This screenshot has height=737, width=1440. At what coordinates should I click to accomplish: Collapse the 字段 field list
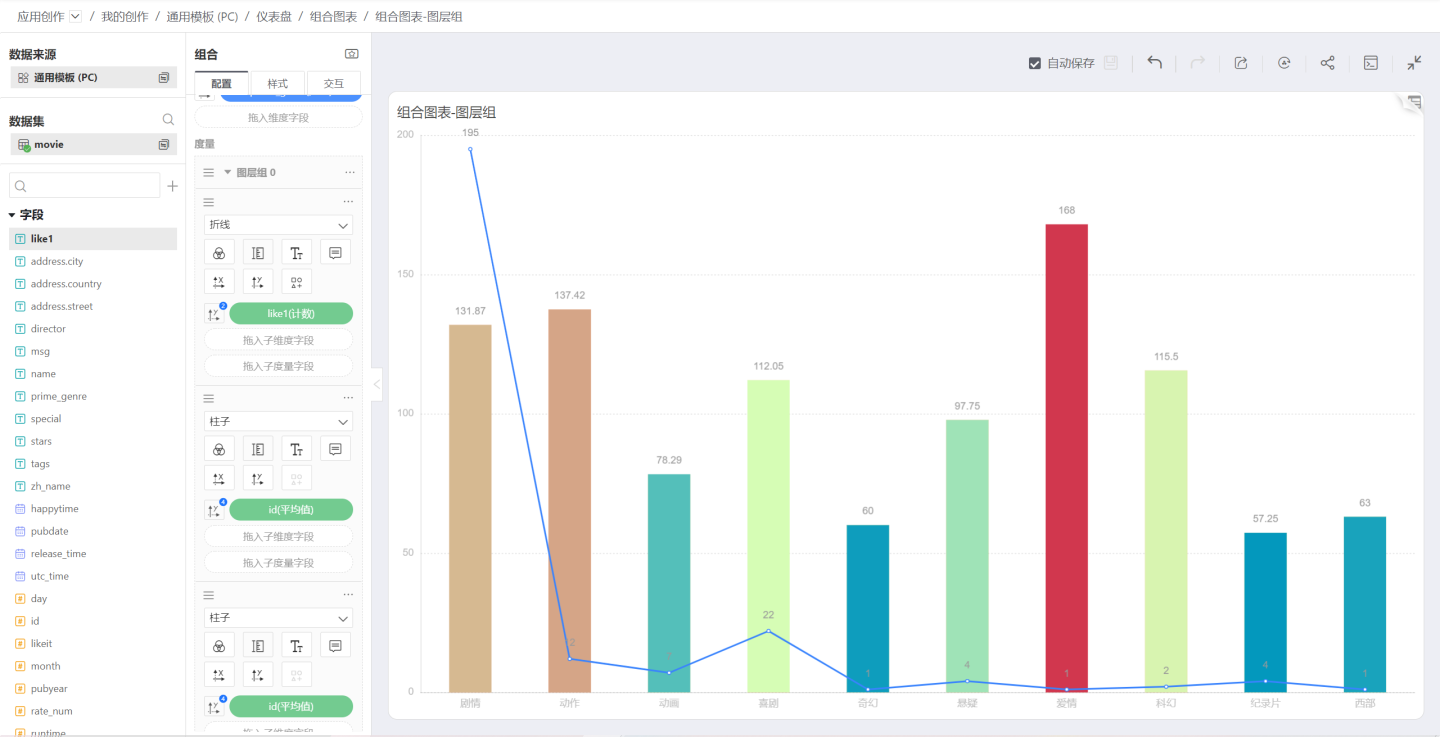click(x=13, y=215)
